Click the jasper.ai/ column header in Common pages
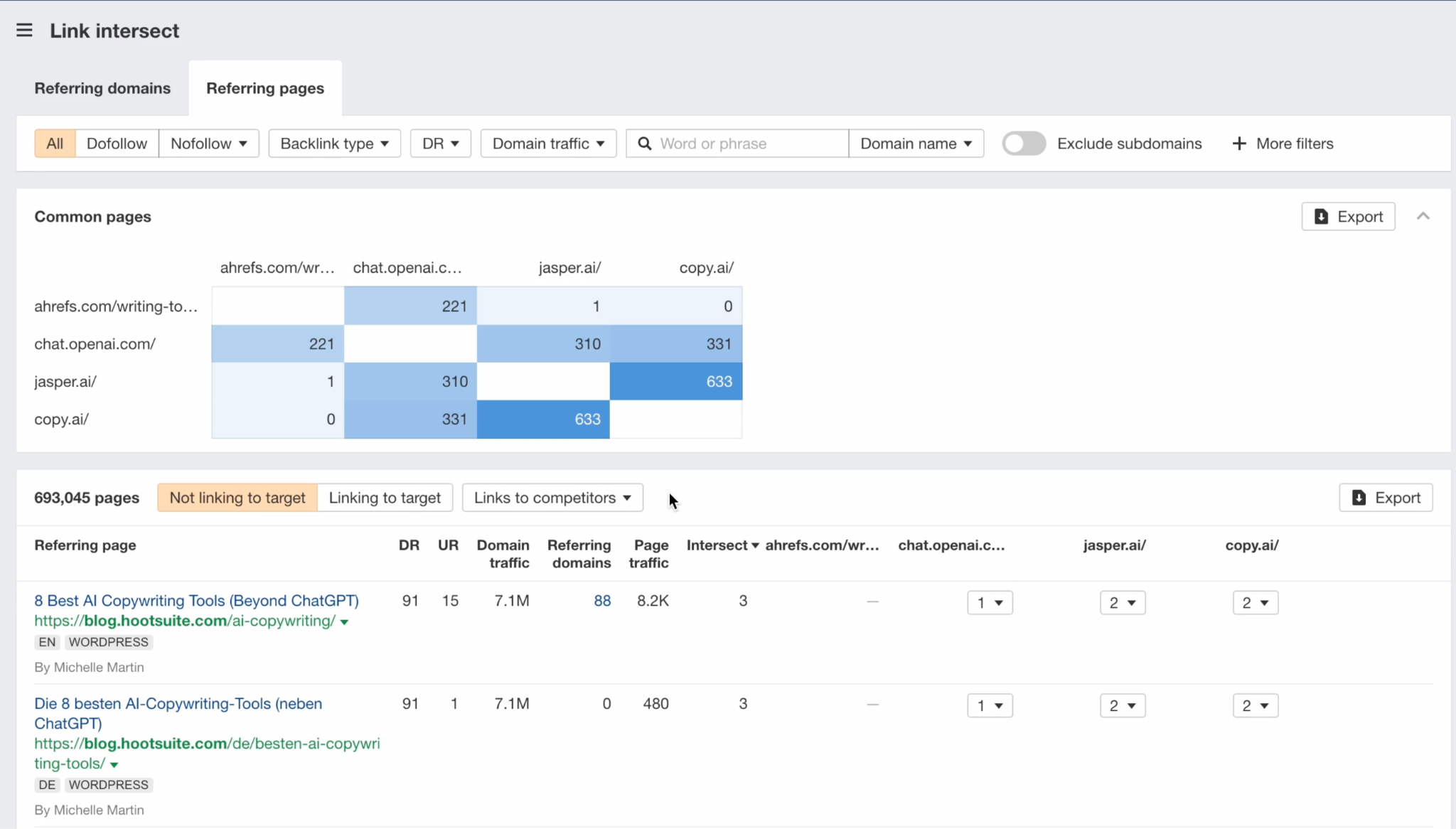The height and width of the screenshot is (829, 1456). (x=569, y=268)
